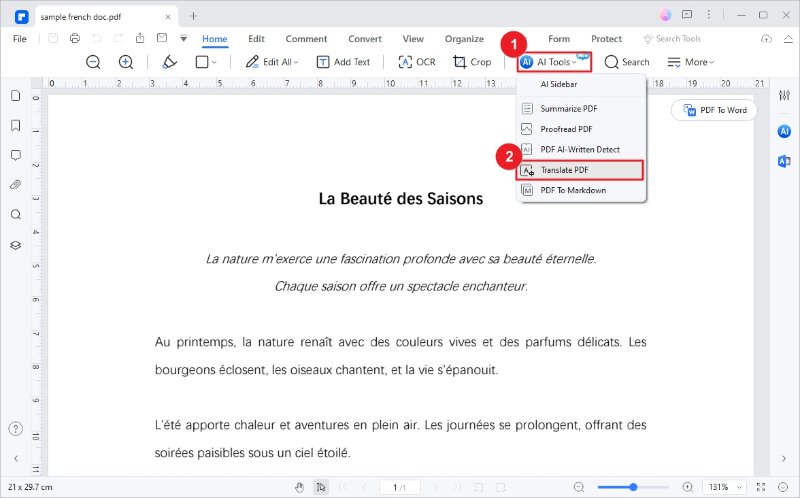Viewport: 800px width, 498px height.
Task: Click the Zoom Out magnifier in toolbar
Action: (93, 62)
